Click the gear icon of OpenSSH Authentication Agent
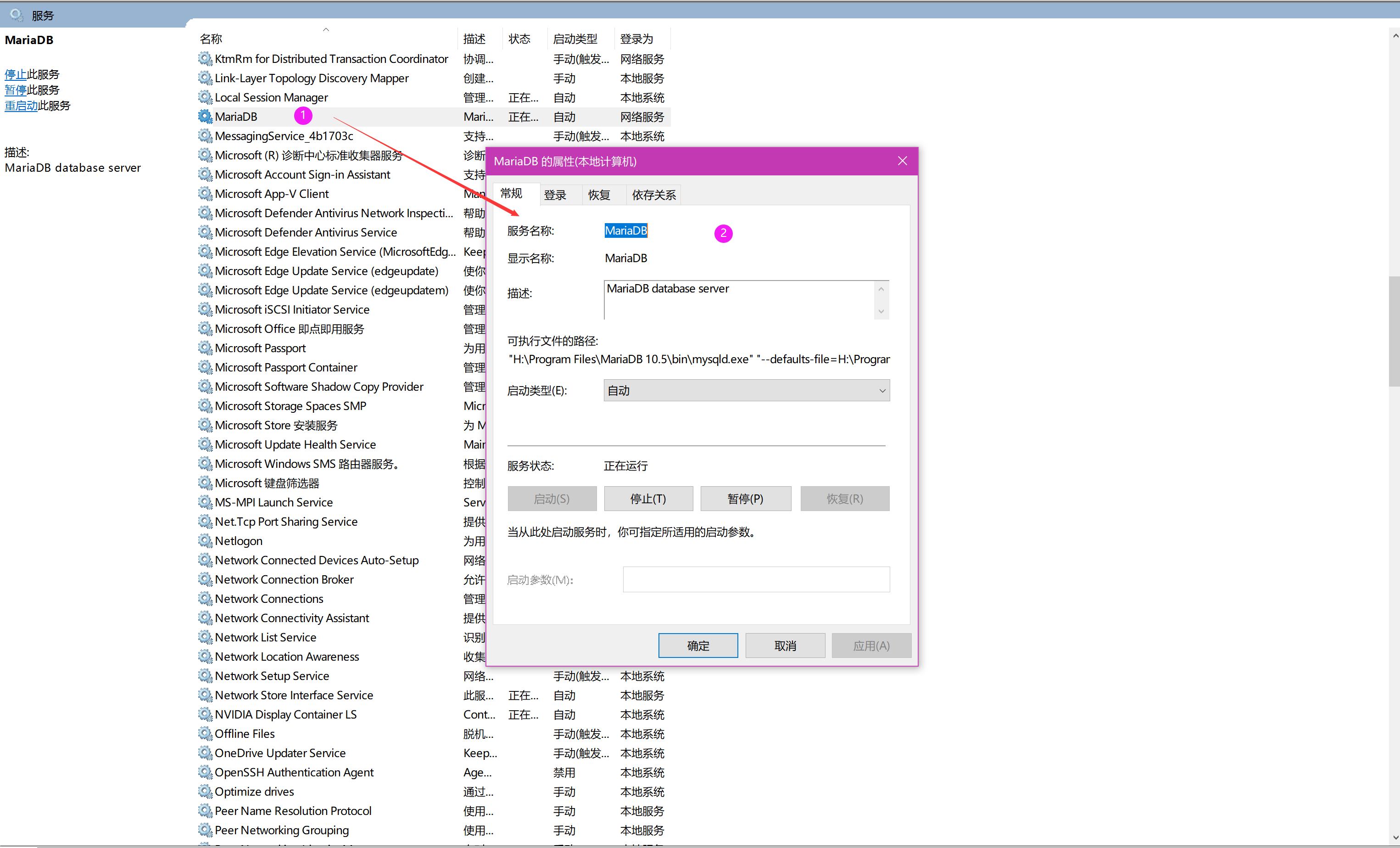Viewport: 1400px width, 848px height. tap(205, 772)
